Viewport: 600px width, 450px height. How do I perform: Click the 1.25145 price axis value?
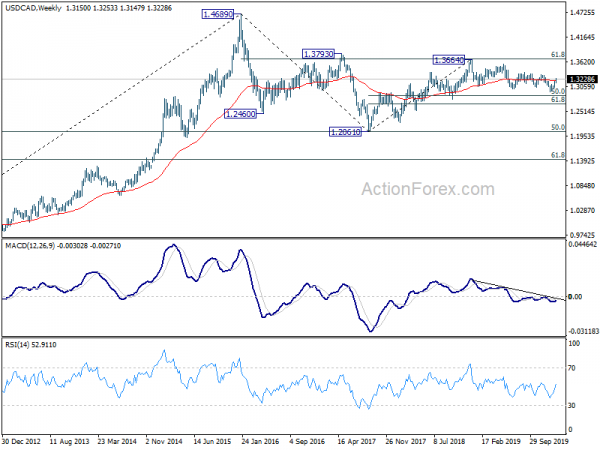[x=582, y=112]
